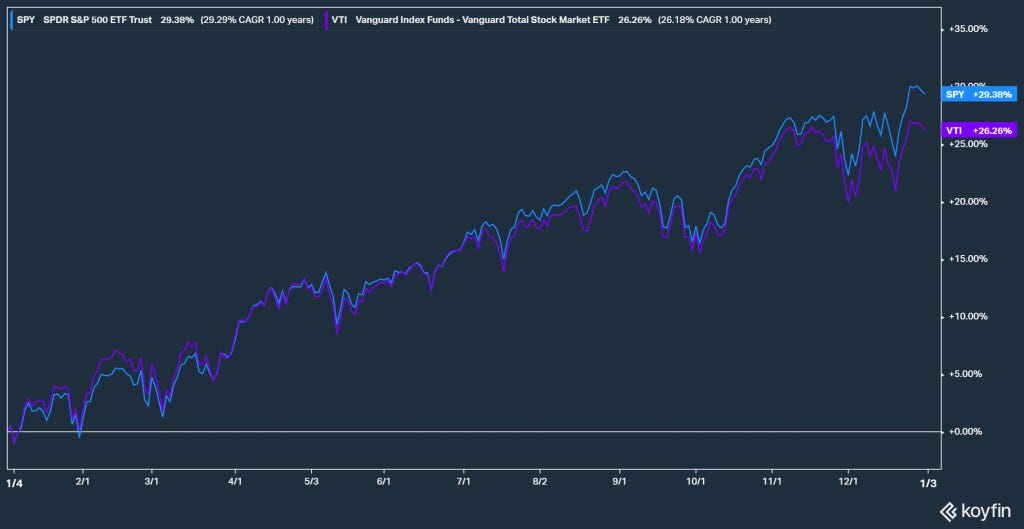Click the 1/4 date label on x-axis
Viewport: 1024px width, 529px height.
tap(13, 482)
